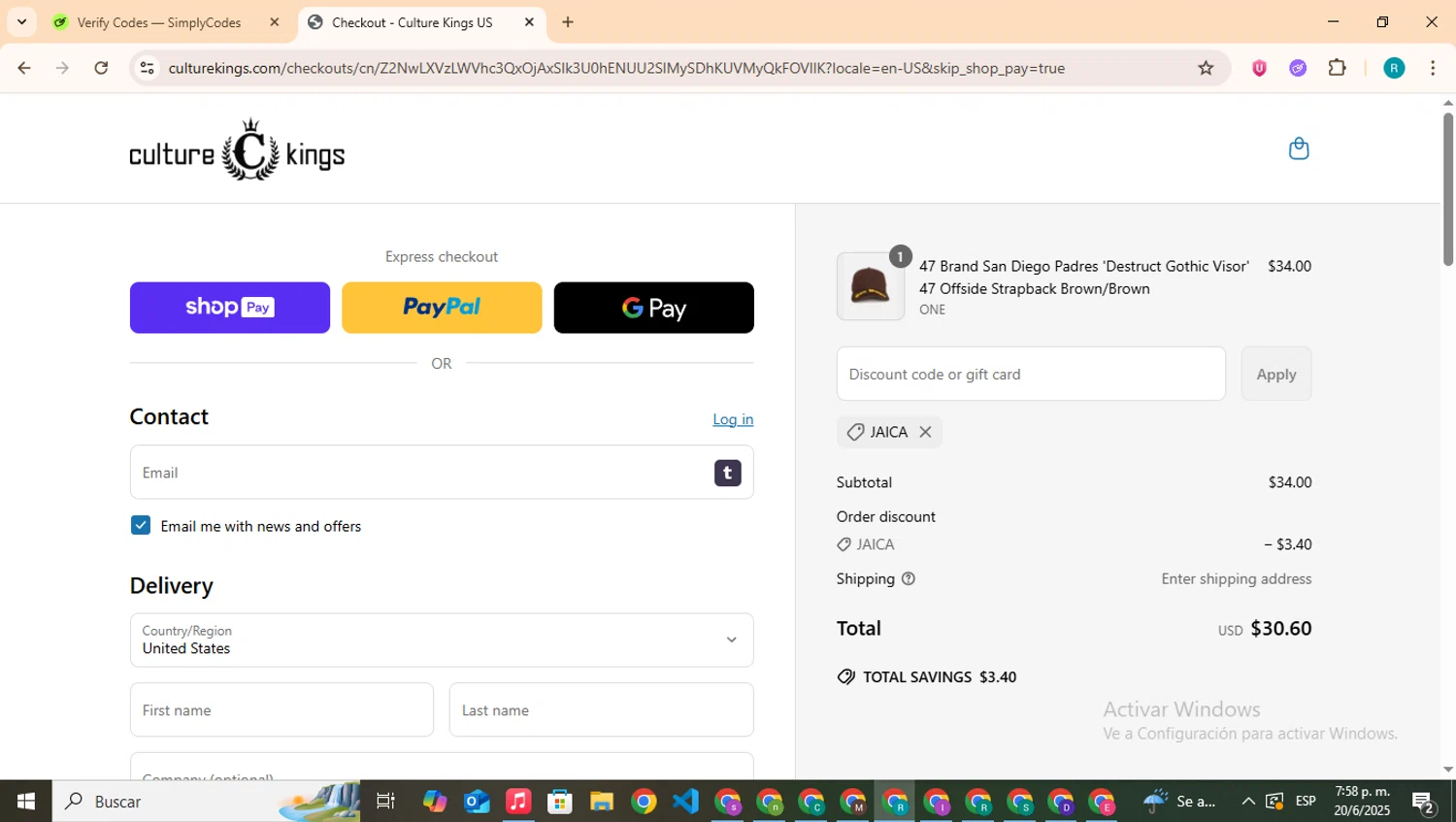Pay with Shop Pay express checkout
Image resolution: width=1456 pixels, height=822 pixels.
pyautogui.click(x=230, y=308)
